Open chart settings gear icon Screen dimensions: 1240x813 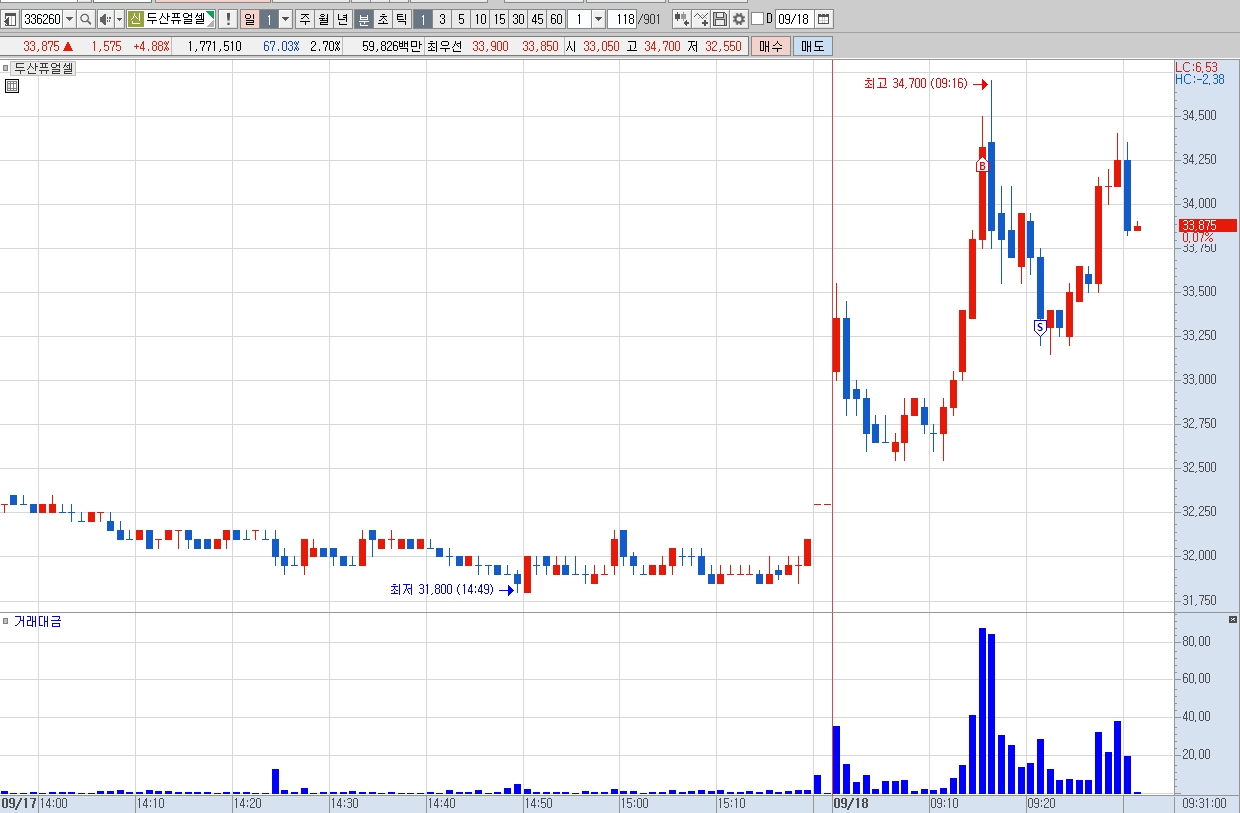pyautogui.click(x=739, y=19)
